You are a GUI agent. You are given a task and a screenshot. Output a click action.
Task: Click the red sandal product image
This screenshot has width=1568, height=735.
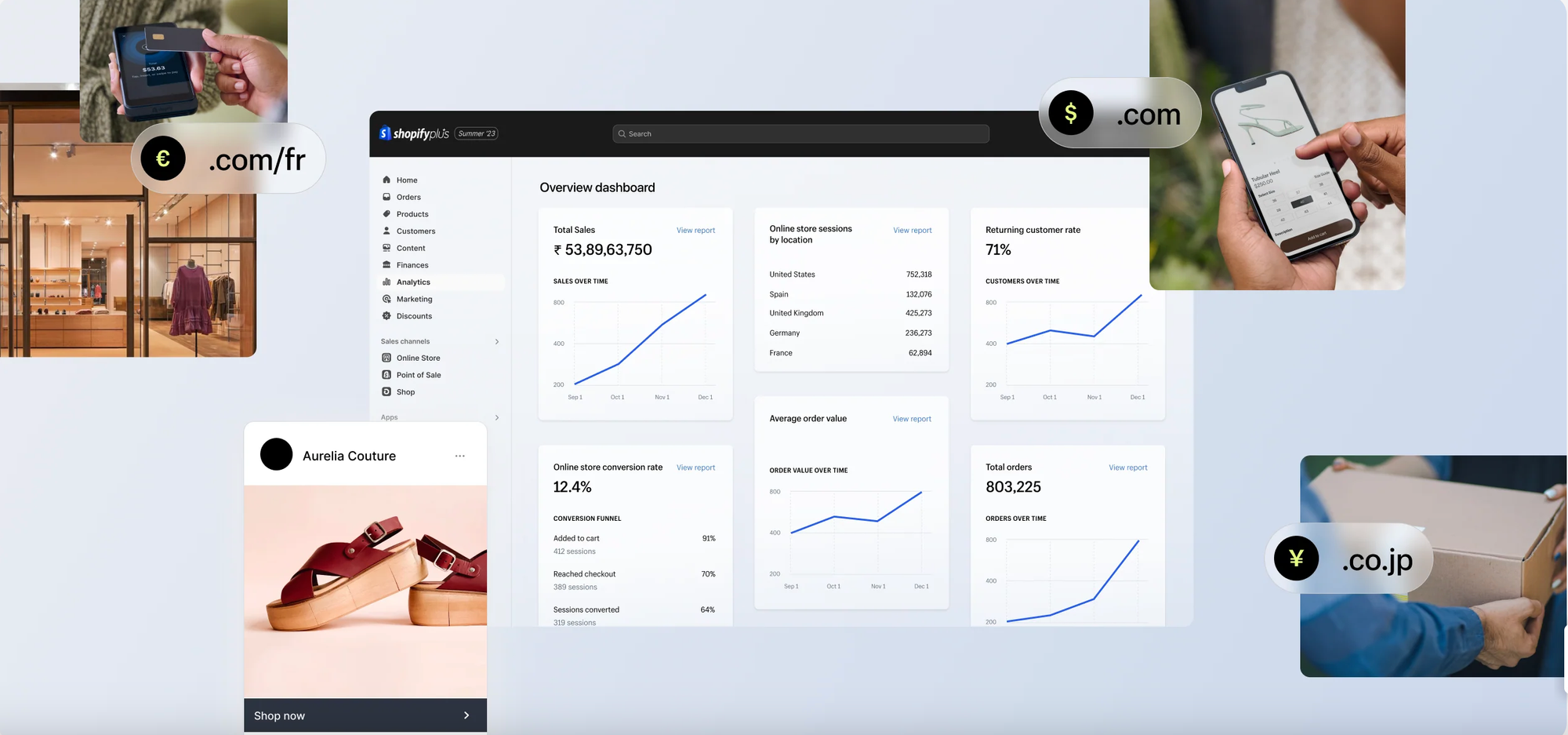coord(365,591)
